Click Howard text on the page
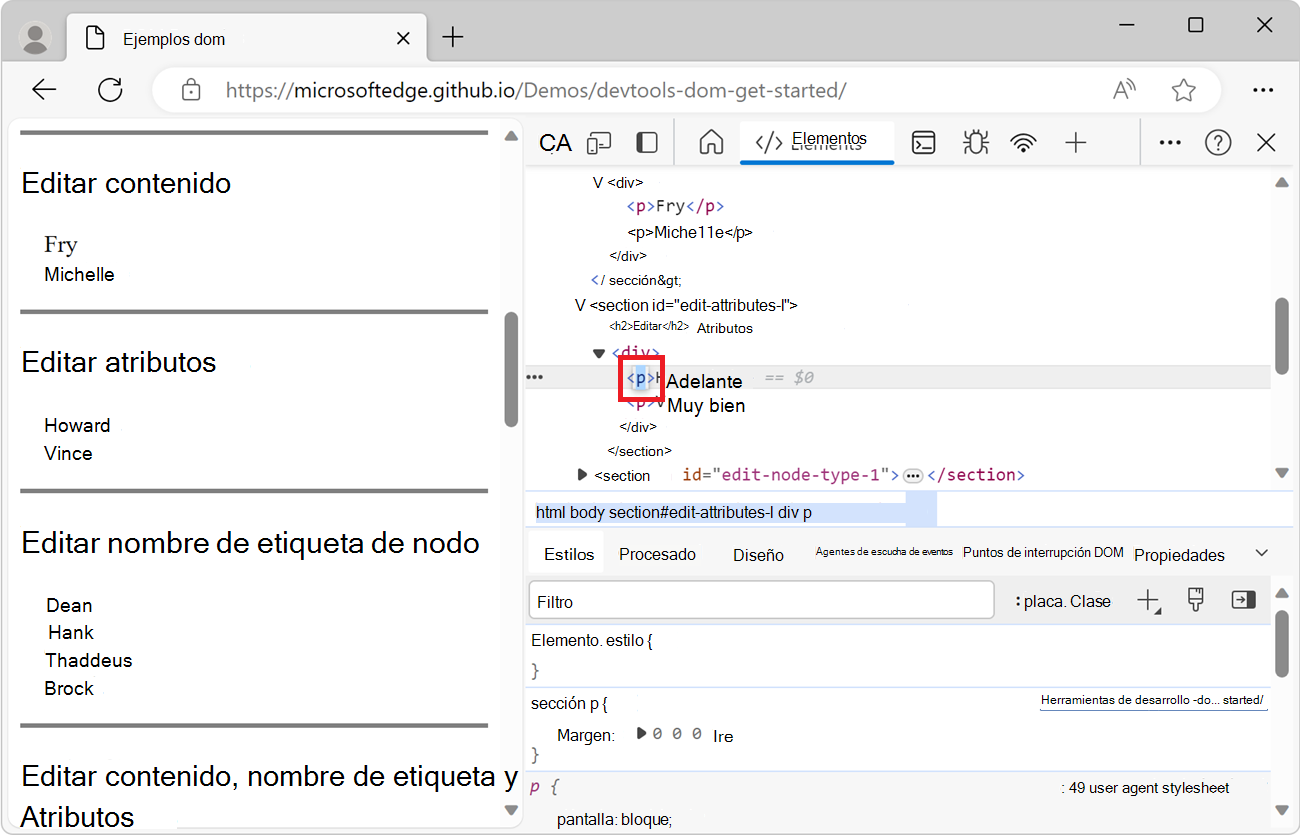1300x835 pixels. [x=77, y=425]
